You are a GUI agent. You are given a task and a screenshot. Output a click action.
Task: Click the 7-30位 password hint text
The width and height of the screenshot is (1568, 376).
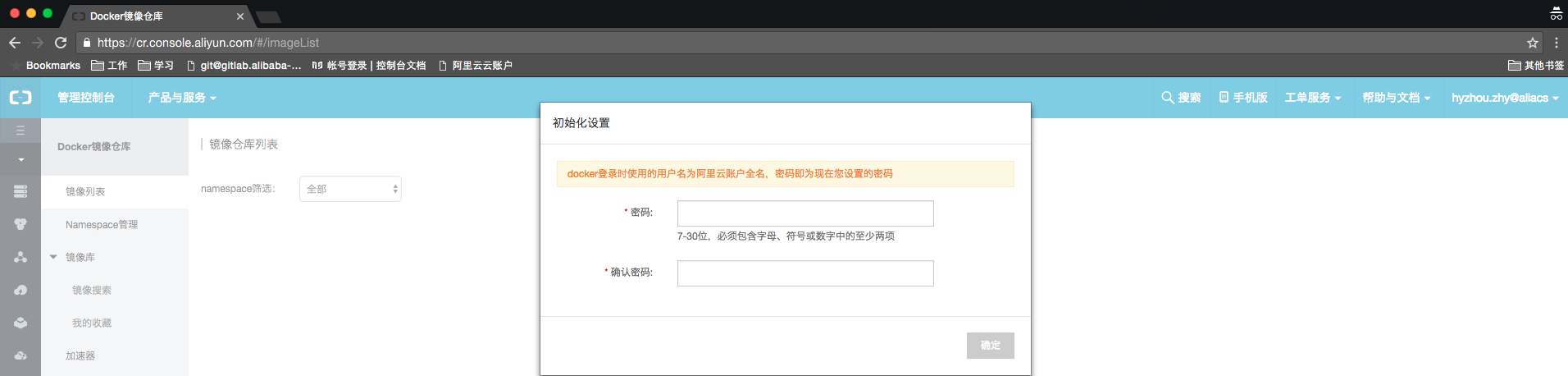click(x=786, y=236)
